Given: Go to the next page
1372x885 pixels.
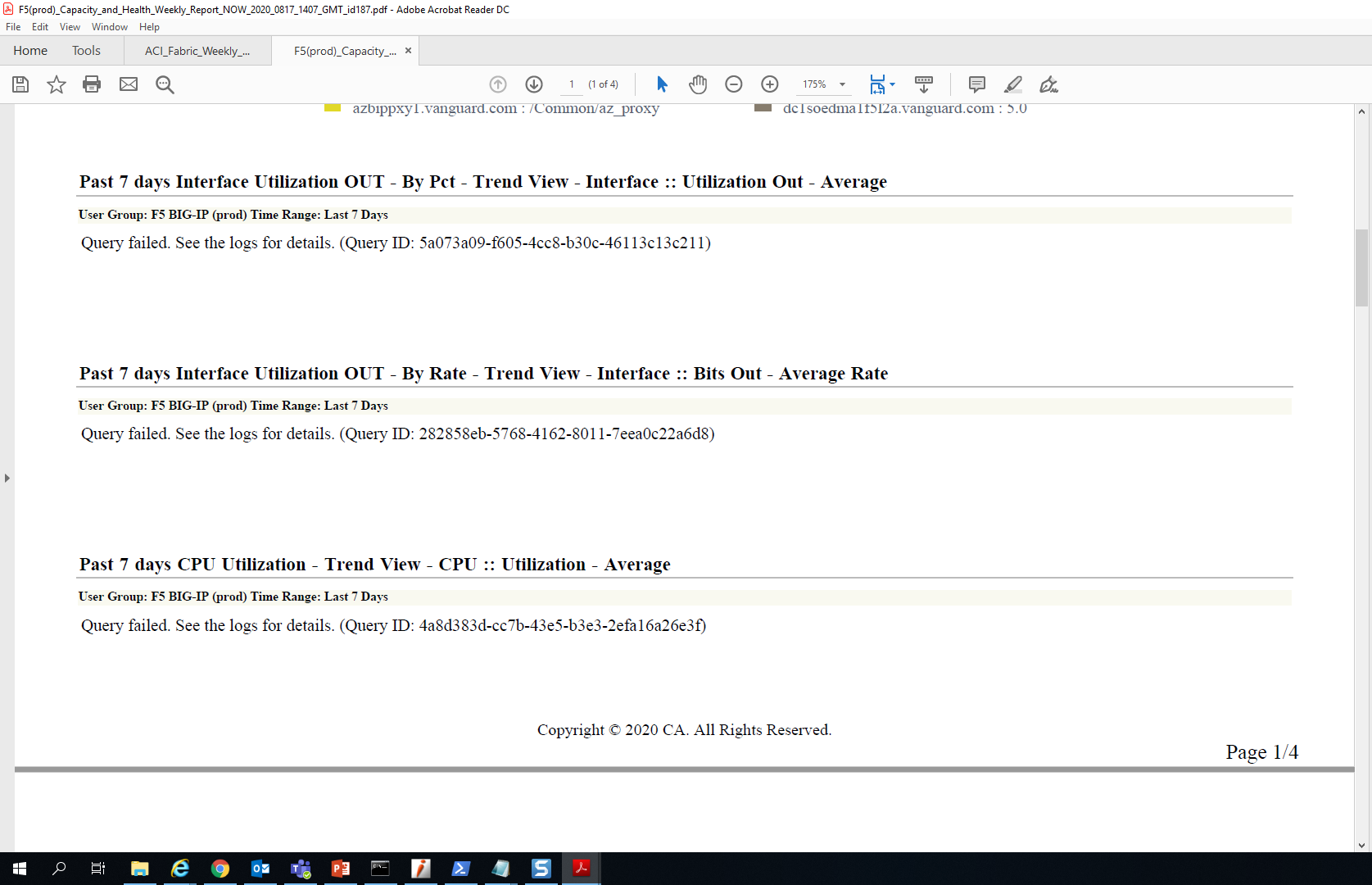Looking at the screenshot, I should pyautogui.click(x=534, y=84).
